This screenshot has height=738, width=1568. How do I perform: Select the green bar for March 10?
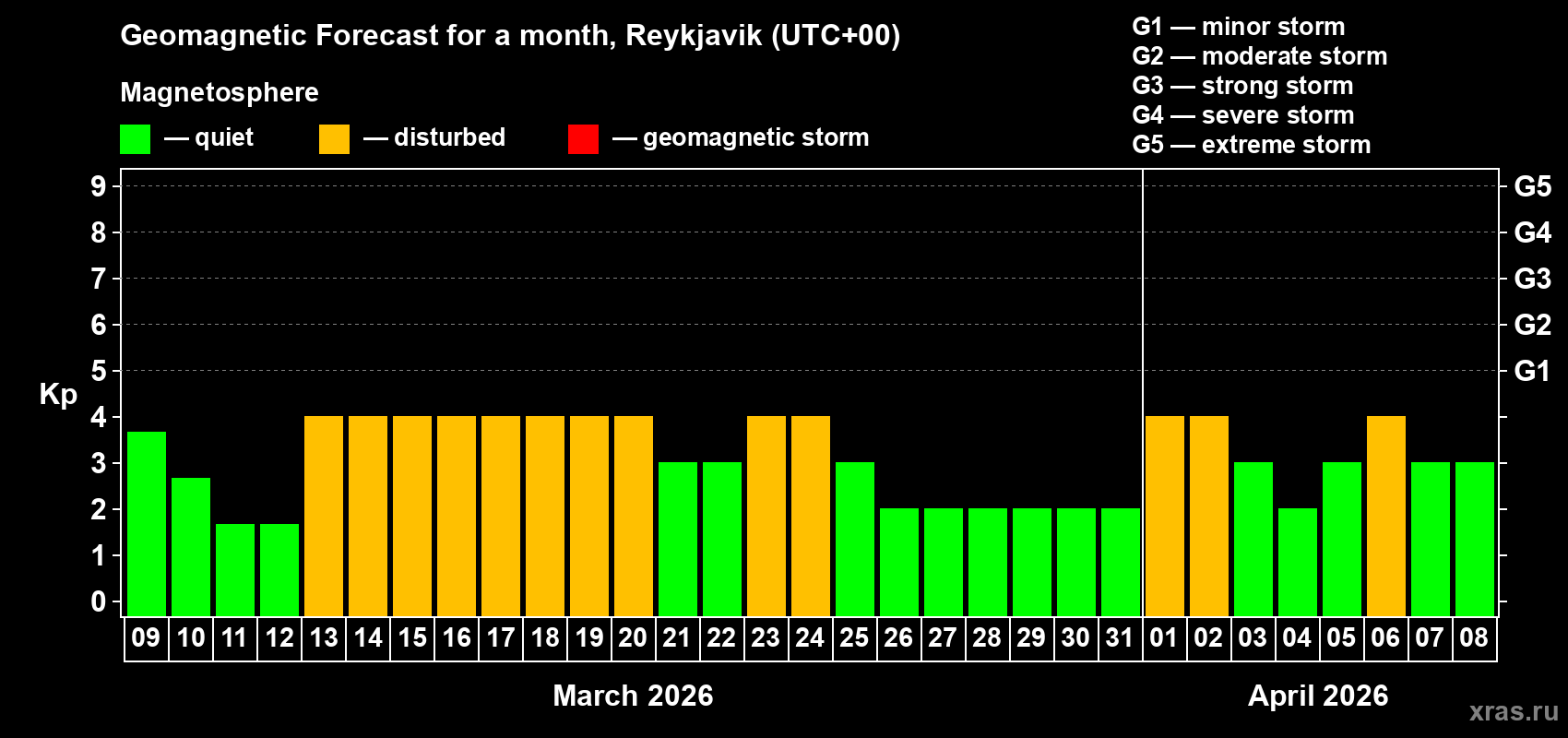point(191,547)
